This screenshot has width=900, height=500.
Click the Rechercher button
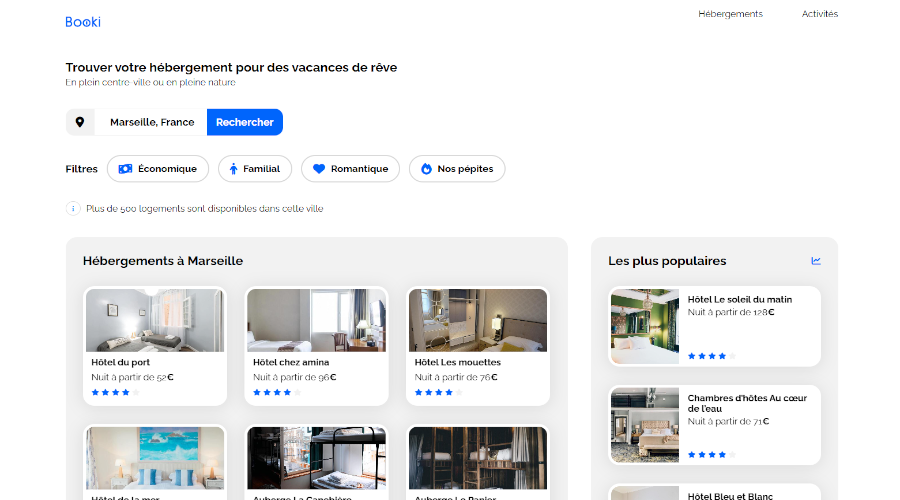pos(245,122)
